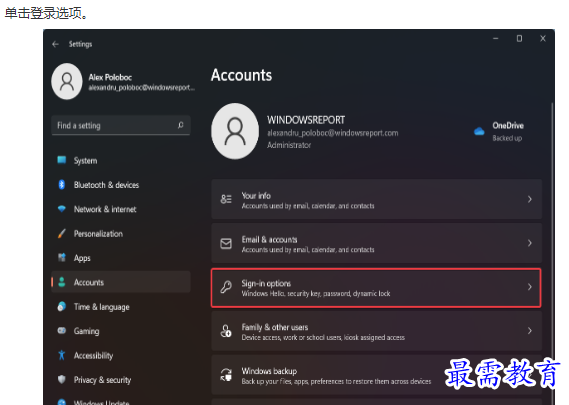This screenshot has width=569, height=405.
Task: Click the Privacy & security shield icon
Action: (x=62, y=379)
